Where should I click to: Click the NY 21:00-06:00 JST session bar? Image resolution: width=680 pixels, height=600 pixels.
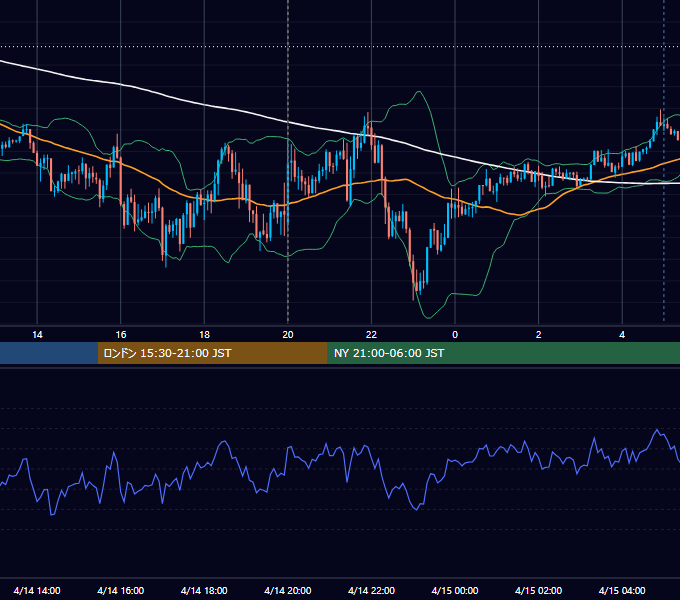pos(503,353)
